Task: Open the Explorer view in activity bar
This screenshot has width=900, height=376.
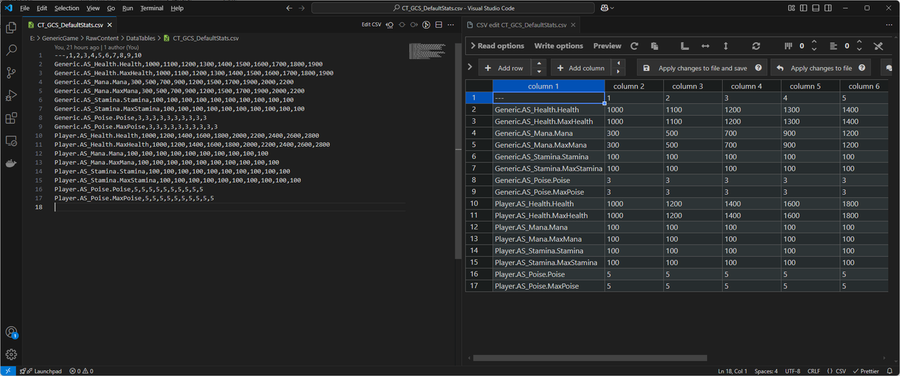Action: (x=10, y=28)
